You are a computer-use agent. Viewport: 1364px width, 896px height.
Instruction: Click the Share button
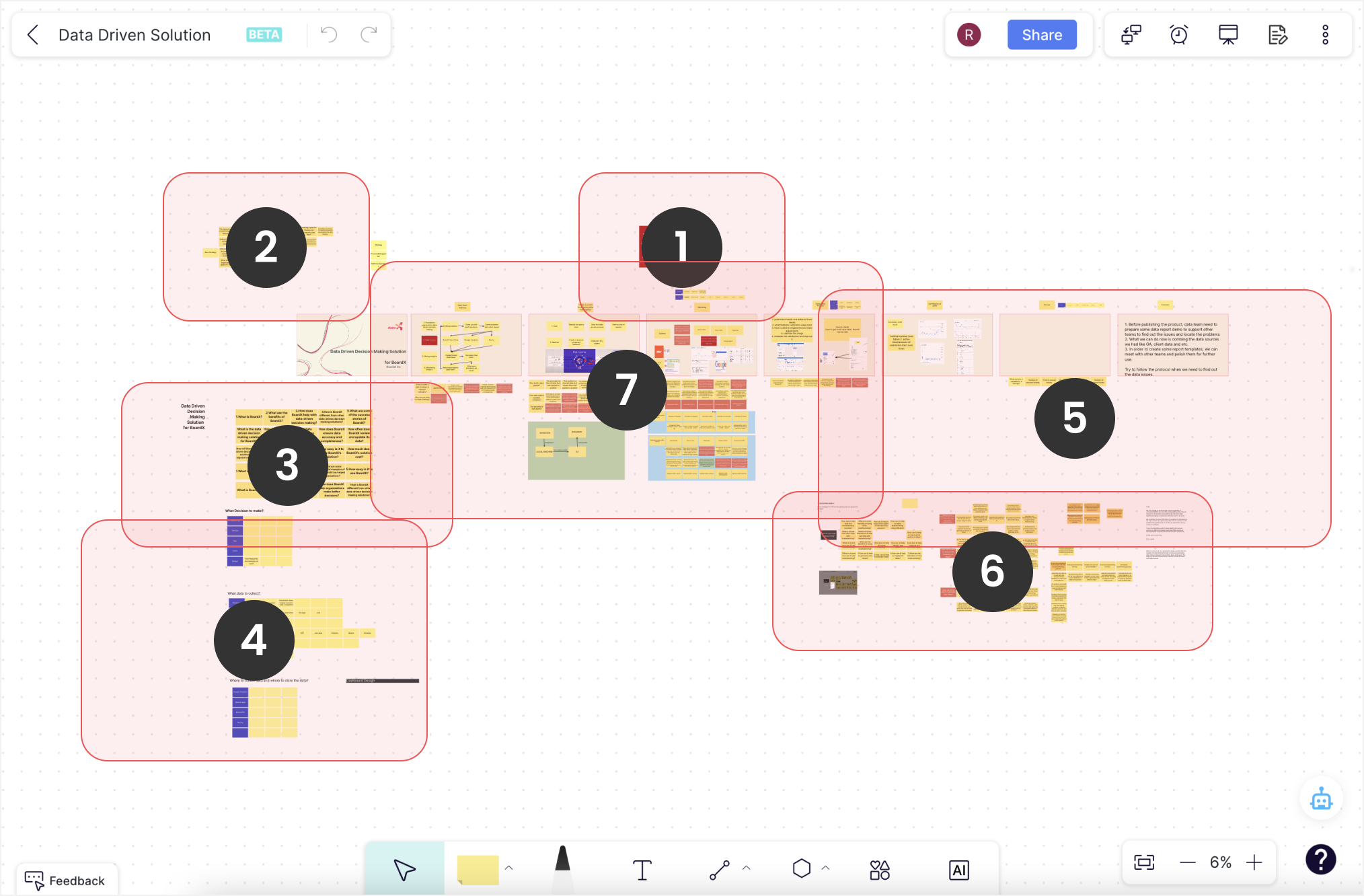click(1041, 35)
